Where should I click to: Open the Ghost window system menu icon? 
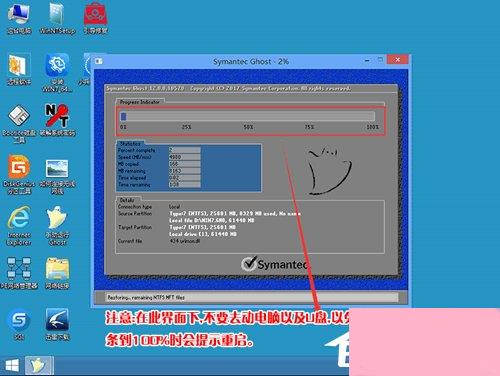99,61
